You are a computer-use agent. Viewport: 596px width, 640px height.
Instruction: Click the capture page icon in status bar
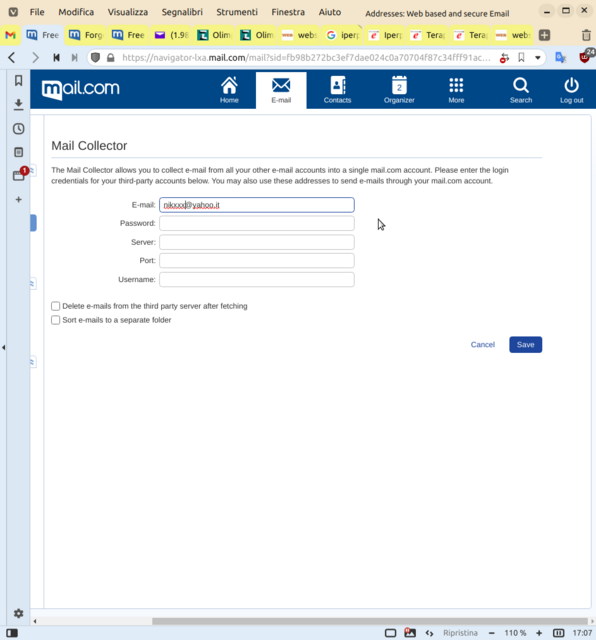390,633
